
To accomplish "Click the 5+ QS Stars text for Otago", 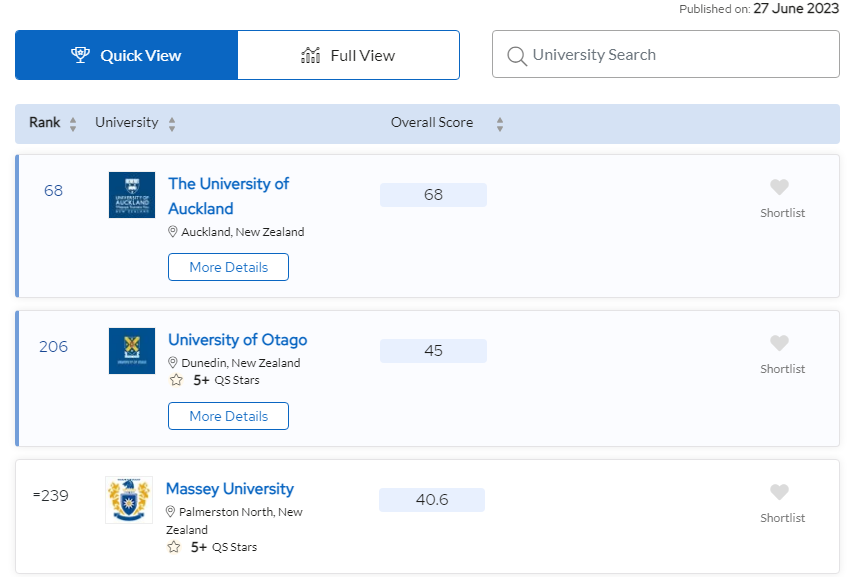I will (x=226, y=380).
